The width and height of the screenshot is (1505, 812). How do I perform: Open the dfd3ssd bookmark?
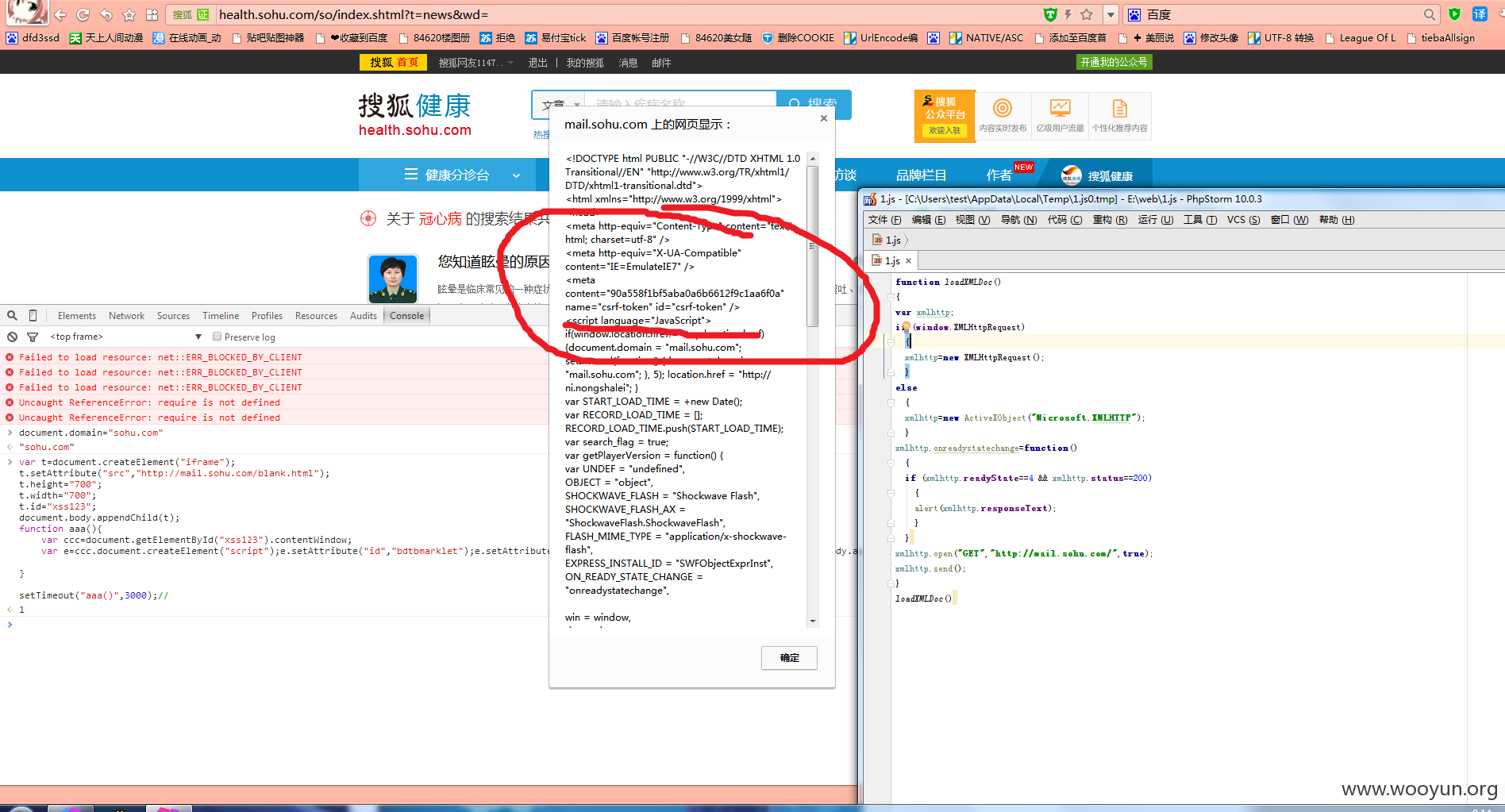click(33, 37)
